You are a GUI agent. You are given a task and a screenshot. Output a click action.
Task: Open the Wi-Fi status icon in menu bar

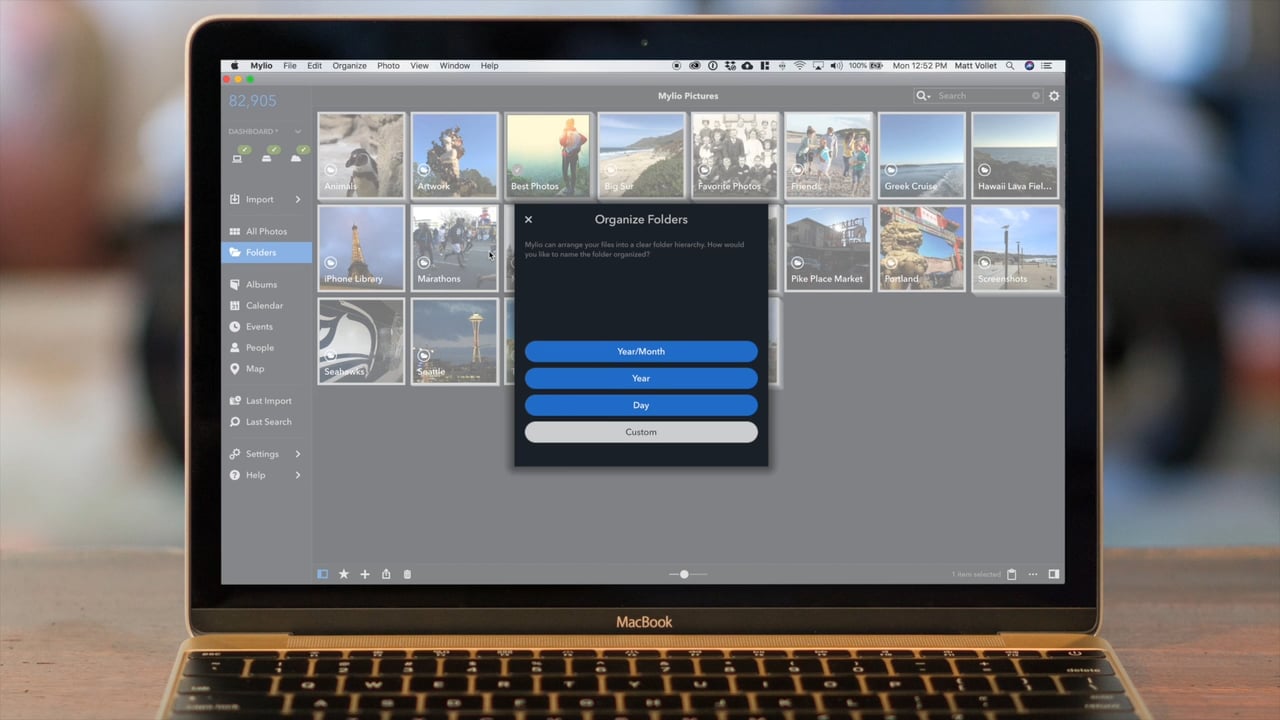tap(800, 66)
